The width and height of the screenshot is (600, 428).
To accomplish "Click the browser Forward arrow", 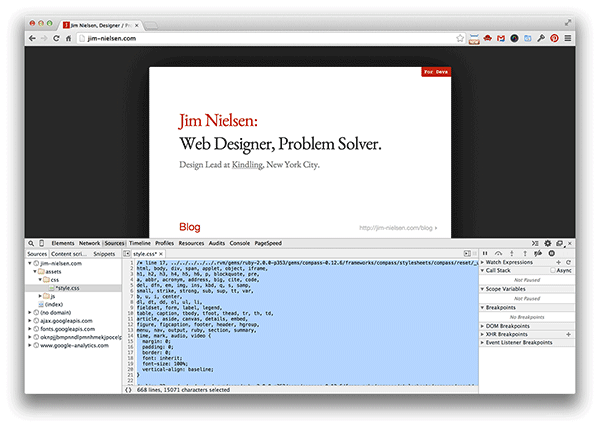I will 44,38.
